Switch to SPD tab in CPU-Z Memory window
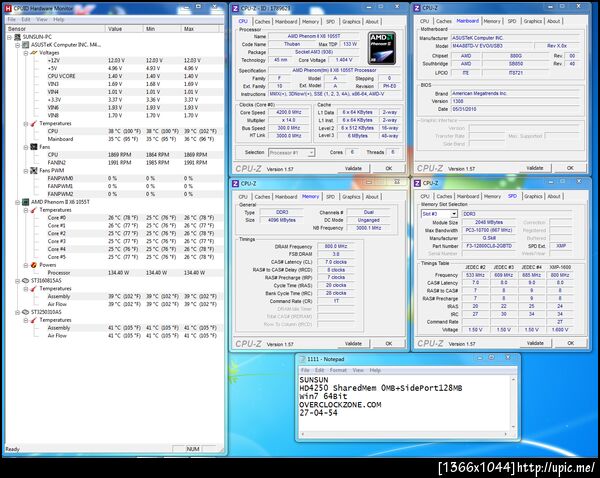The width and height of the screenshot is (600, 478). pyautogui.click(x=330, y=196)
